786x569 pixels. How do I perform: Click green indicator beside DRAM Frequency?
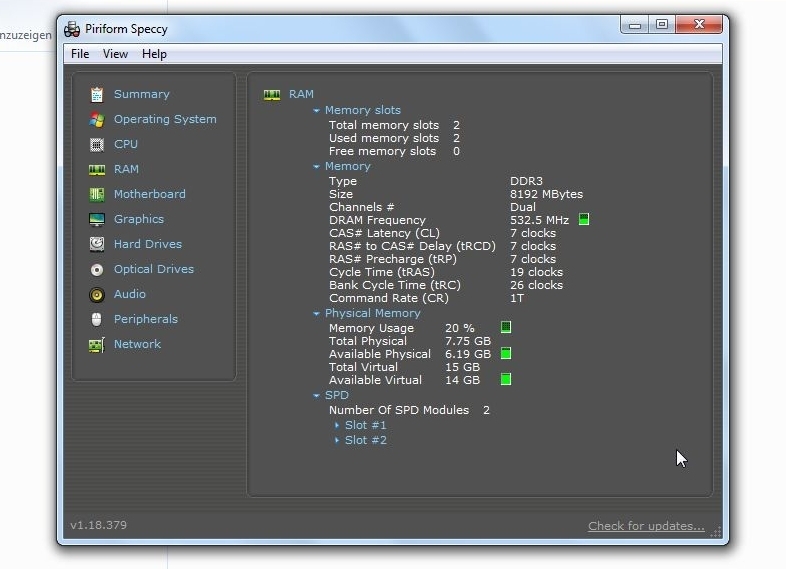pos(584,220)
